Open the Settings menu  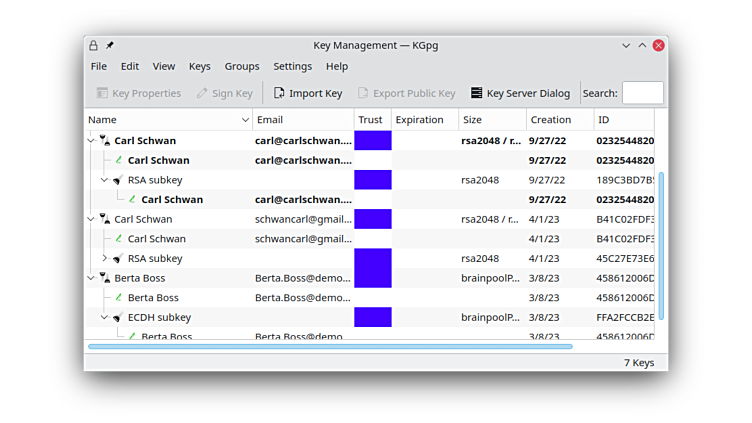(x=292, y=66)
